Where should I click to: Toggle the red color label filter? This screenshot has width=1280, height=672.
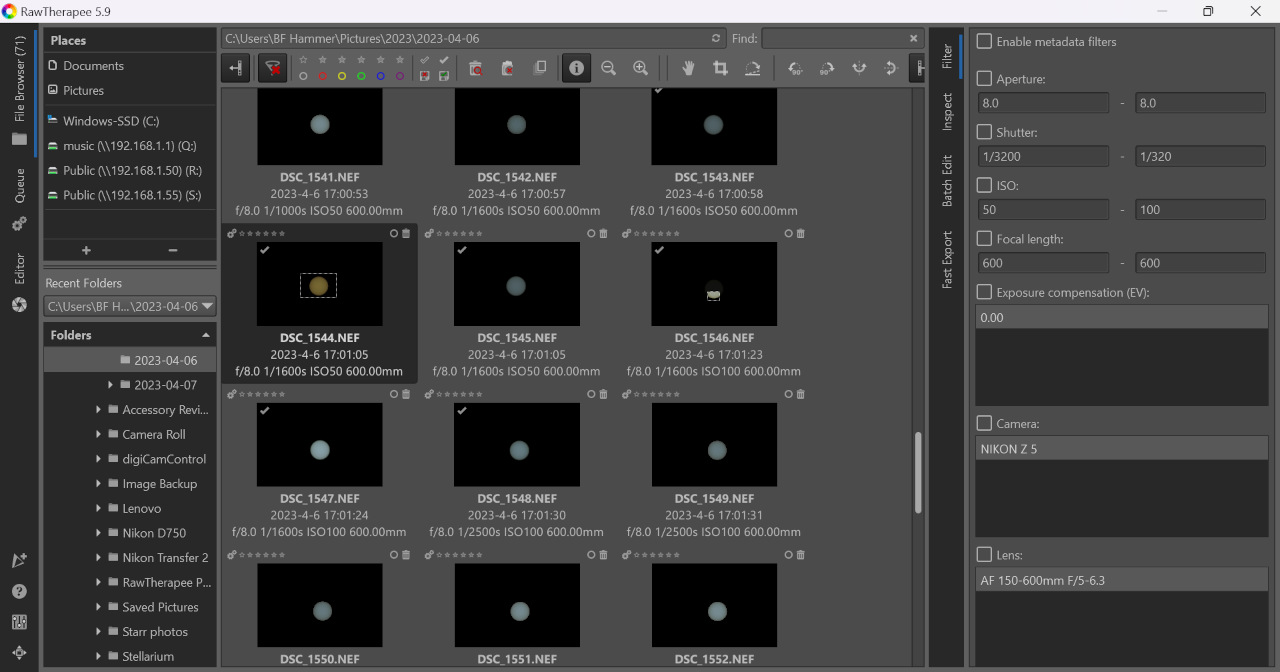322,76
